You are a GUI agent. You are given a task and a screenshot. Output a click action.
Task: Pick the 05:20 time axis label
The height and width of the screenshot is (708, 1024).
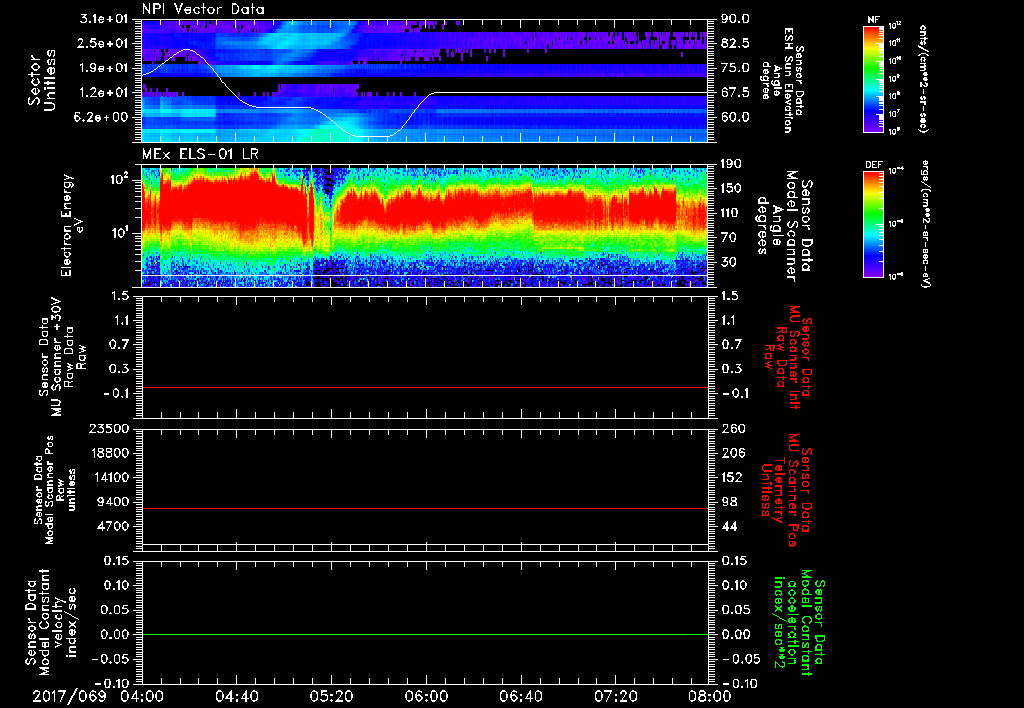click(x=331, y=694)
